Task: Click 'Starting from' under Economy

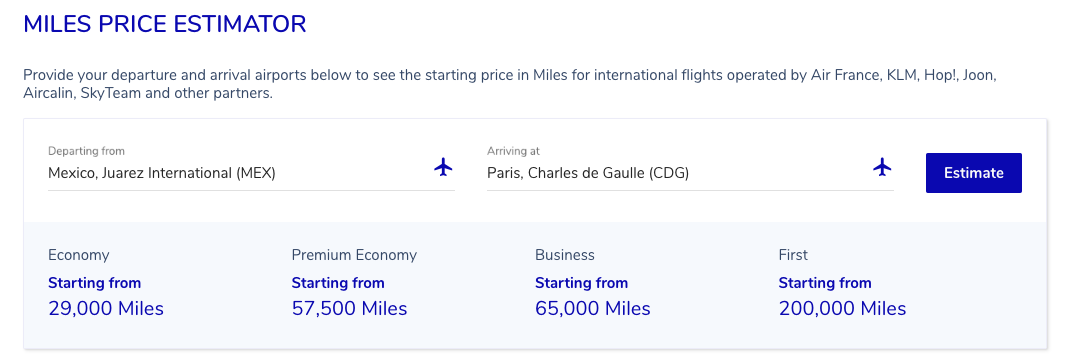Action: [95, 283]
